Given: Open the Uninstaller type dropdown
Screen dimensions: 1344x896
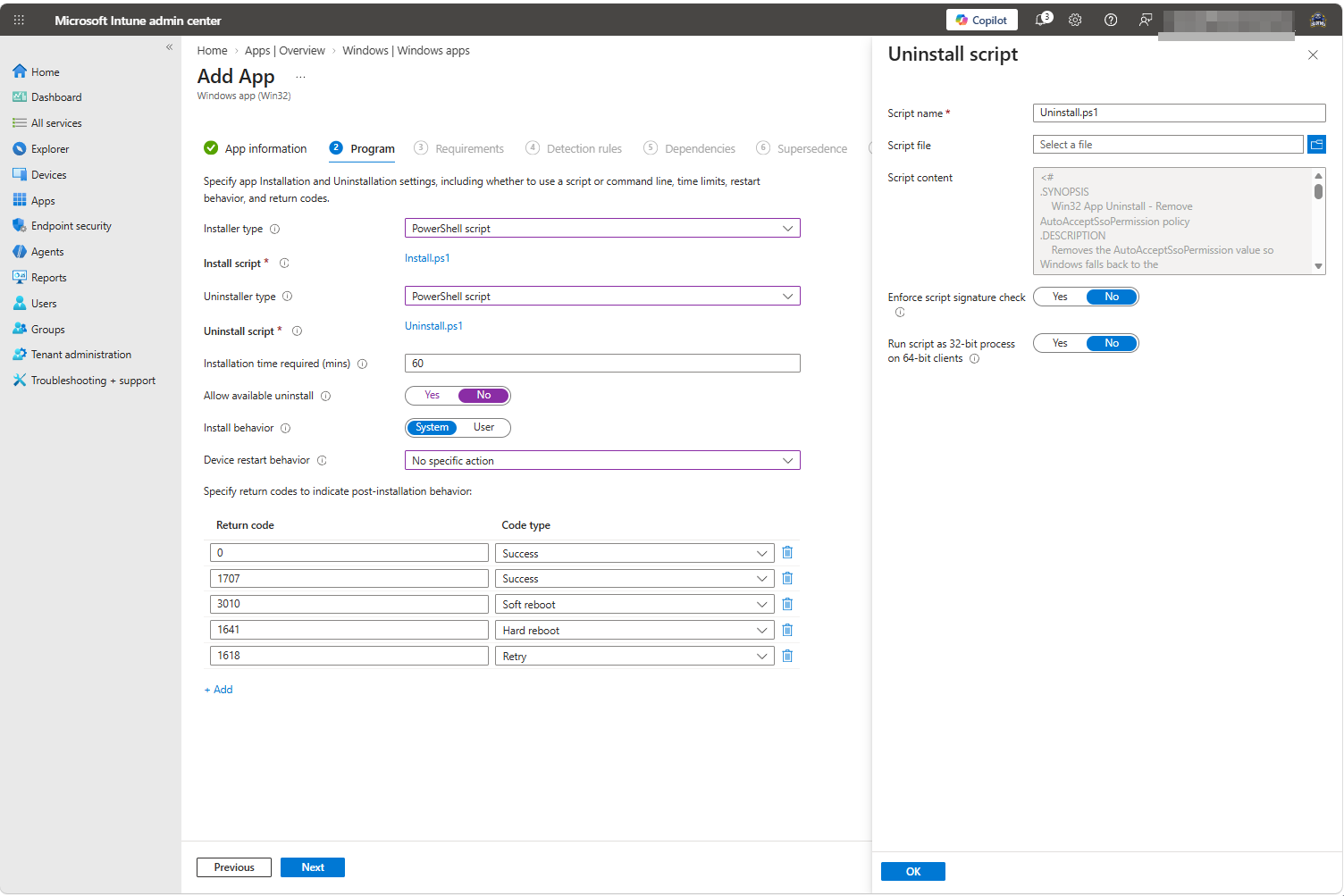Looking at the screenshot, I should 602,297.
